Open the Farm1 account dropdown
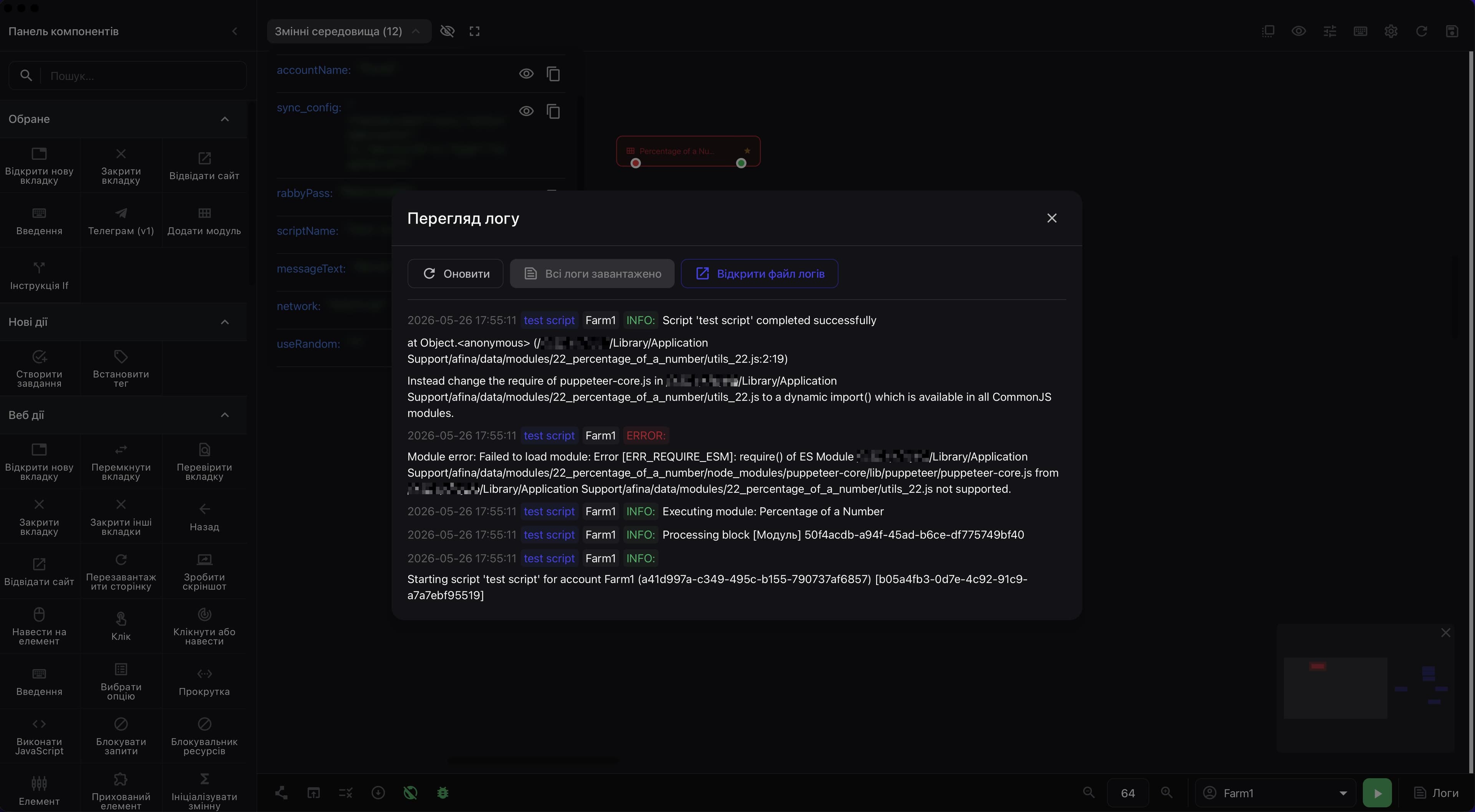This screenshot has height=812, width=1475. 1275,793
